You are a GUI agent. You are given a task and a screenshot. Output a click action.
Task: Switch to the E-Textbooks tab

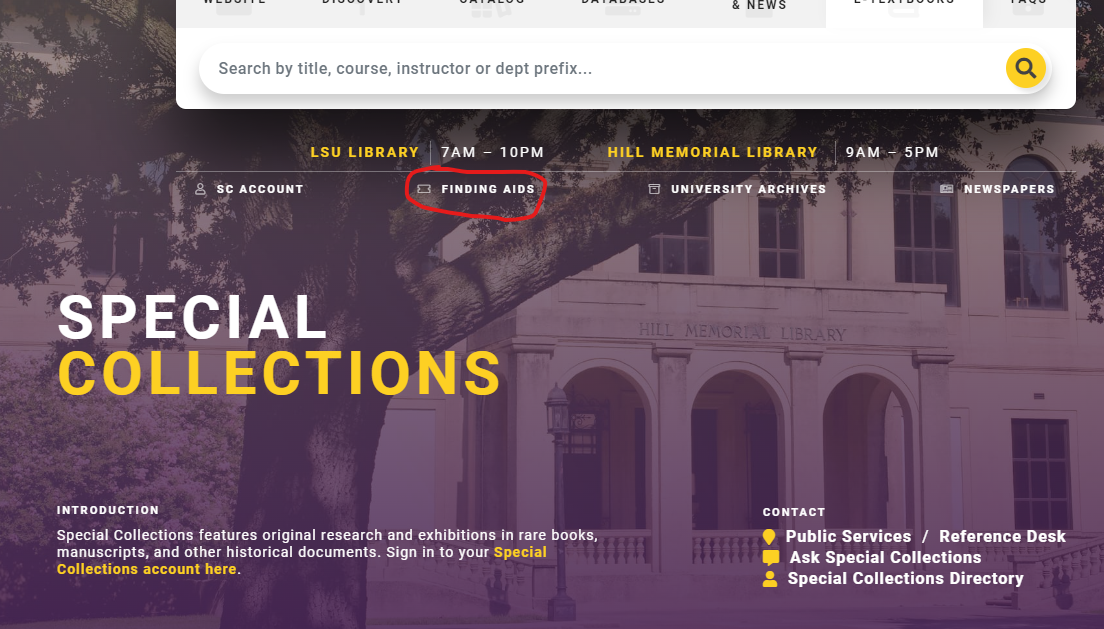pos(903,6)
